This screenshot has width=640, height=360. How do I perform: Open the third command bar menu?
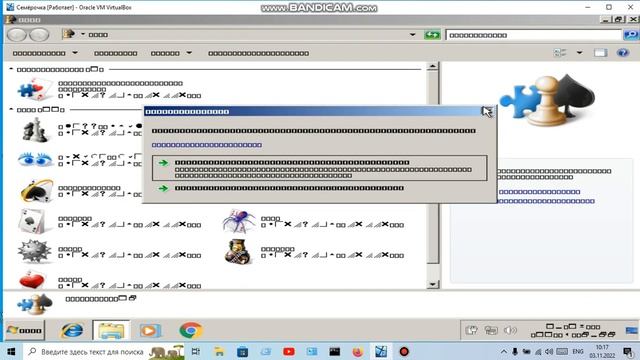(165, 53)
